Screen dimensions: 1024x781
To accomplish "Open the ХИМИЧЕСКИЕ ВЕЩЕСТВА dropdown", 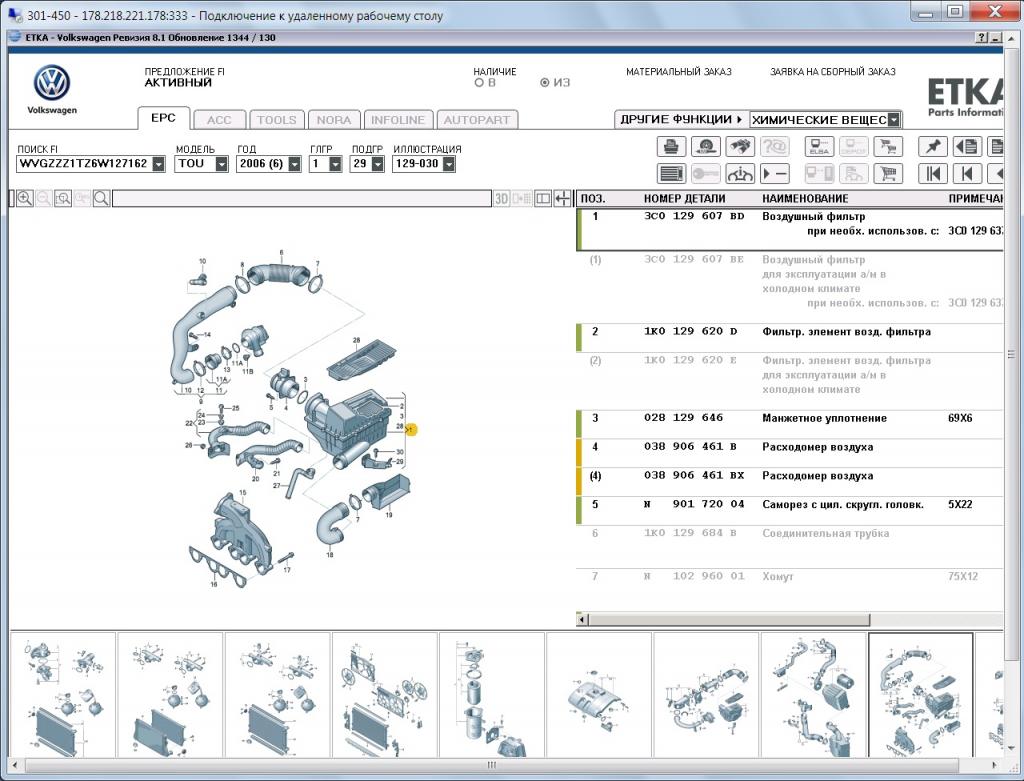I will click(x=894, y=120).
